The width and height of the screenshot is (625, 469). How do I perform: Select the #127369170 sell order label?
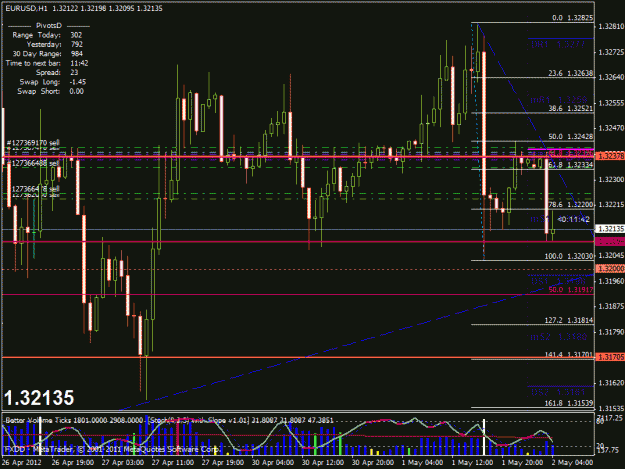point(33,143)
